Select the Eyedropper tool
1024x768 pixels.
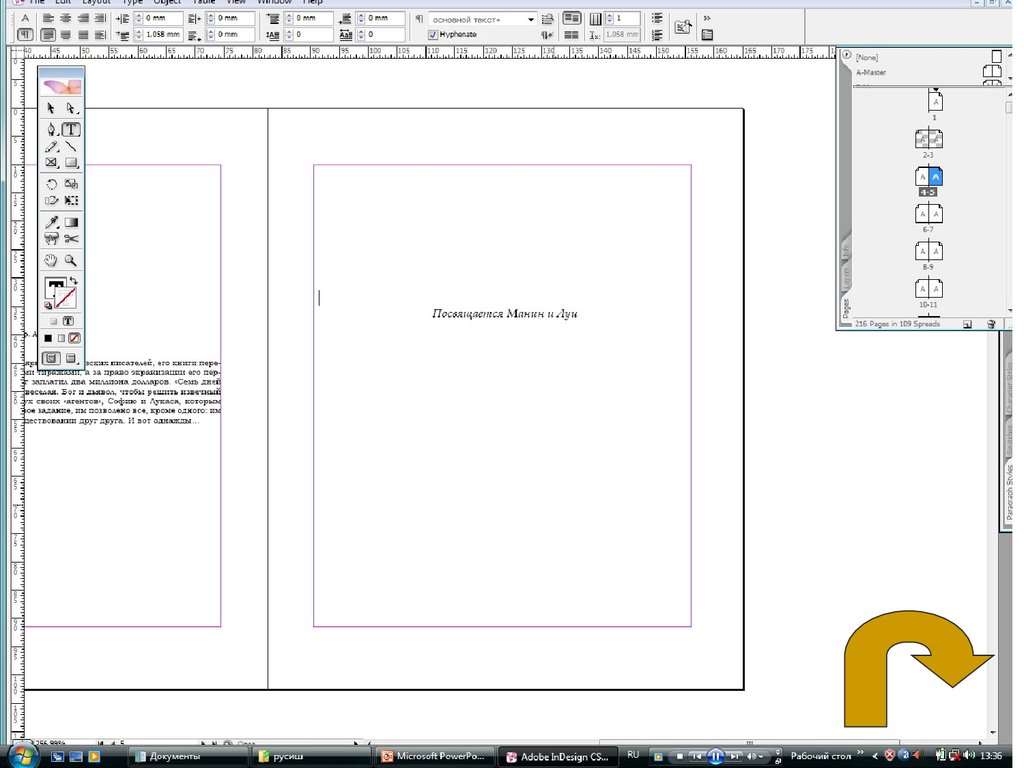52,223
